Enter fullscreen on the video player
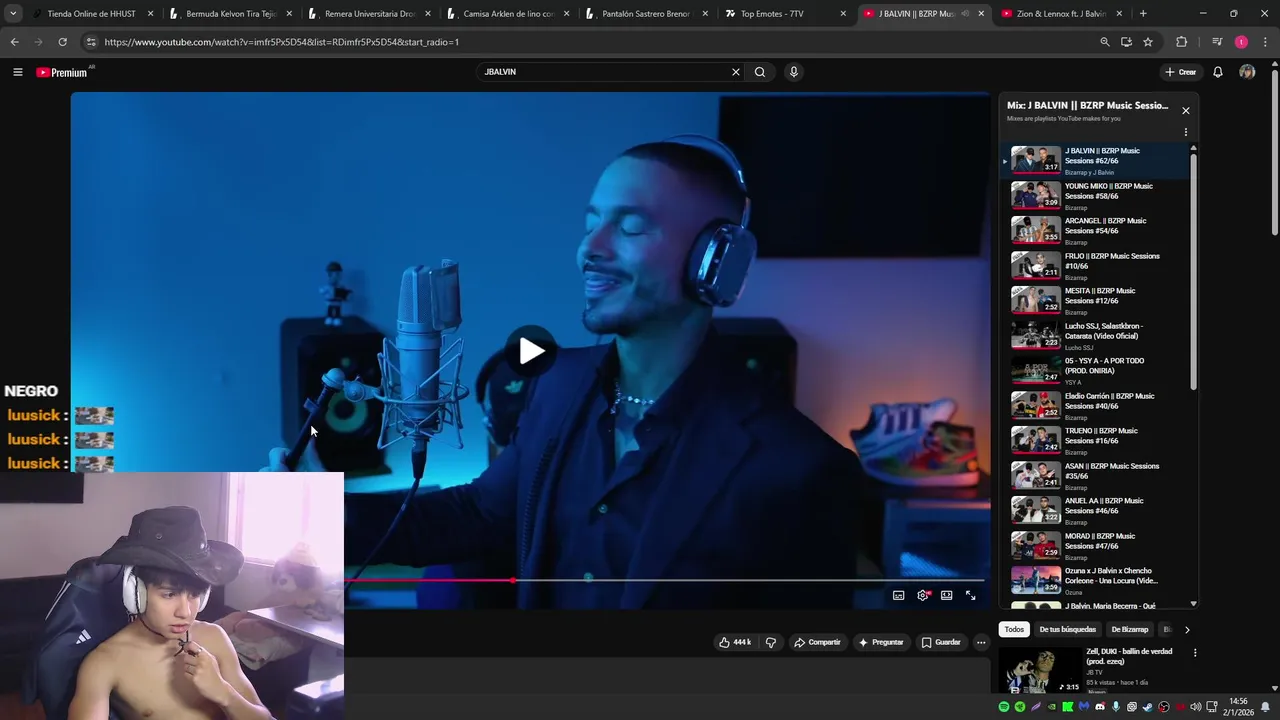 (x=970, y=595)
